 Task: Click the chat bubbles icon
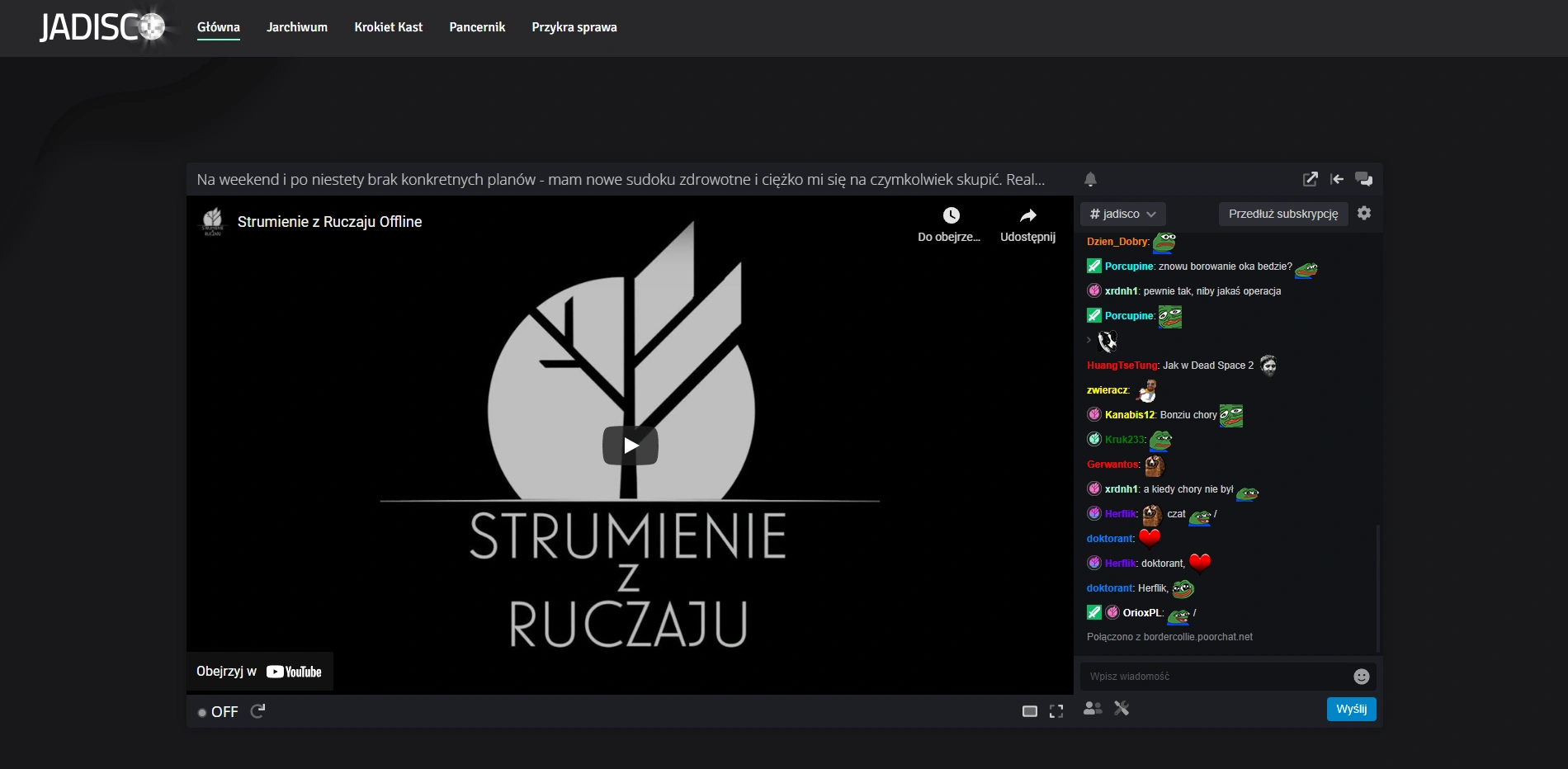1364,179
